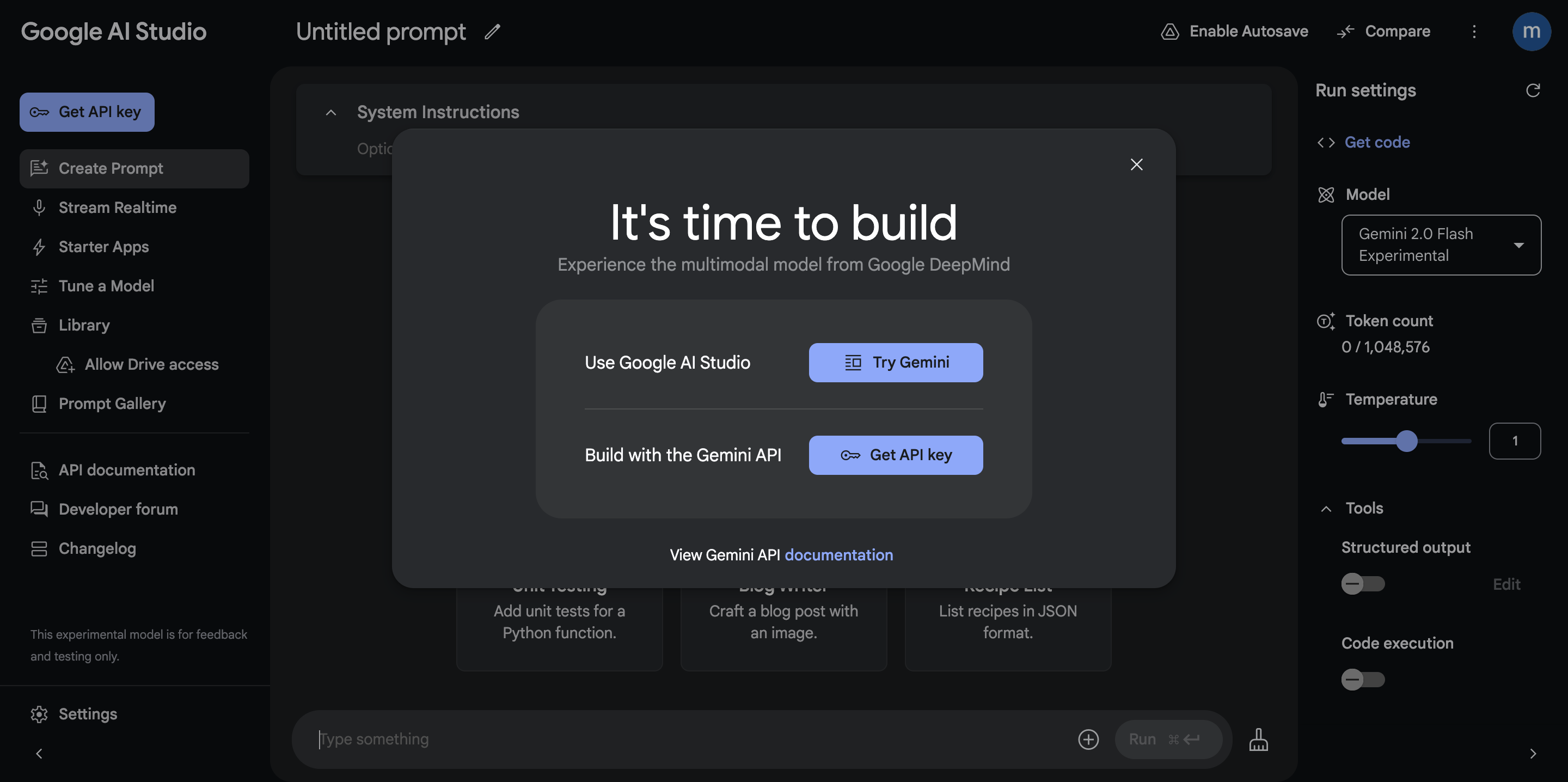Collapse the Tools section chevron

(x=1326, y=509)
